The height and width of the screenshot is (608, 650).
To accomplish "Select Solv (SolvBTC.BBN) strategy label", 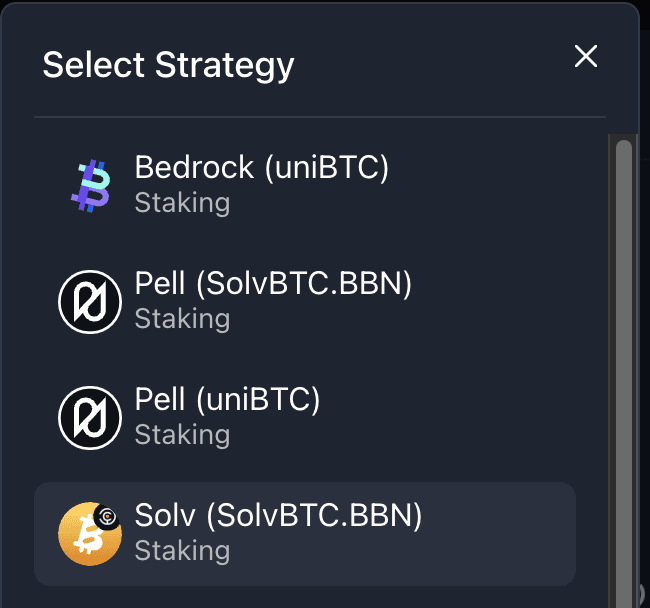I will tap(278, 516).
